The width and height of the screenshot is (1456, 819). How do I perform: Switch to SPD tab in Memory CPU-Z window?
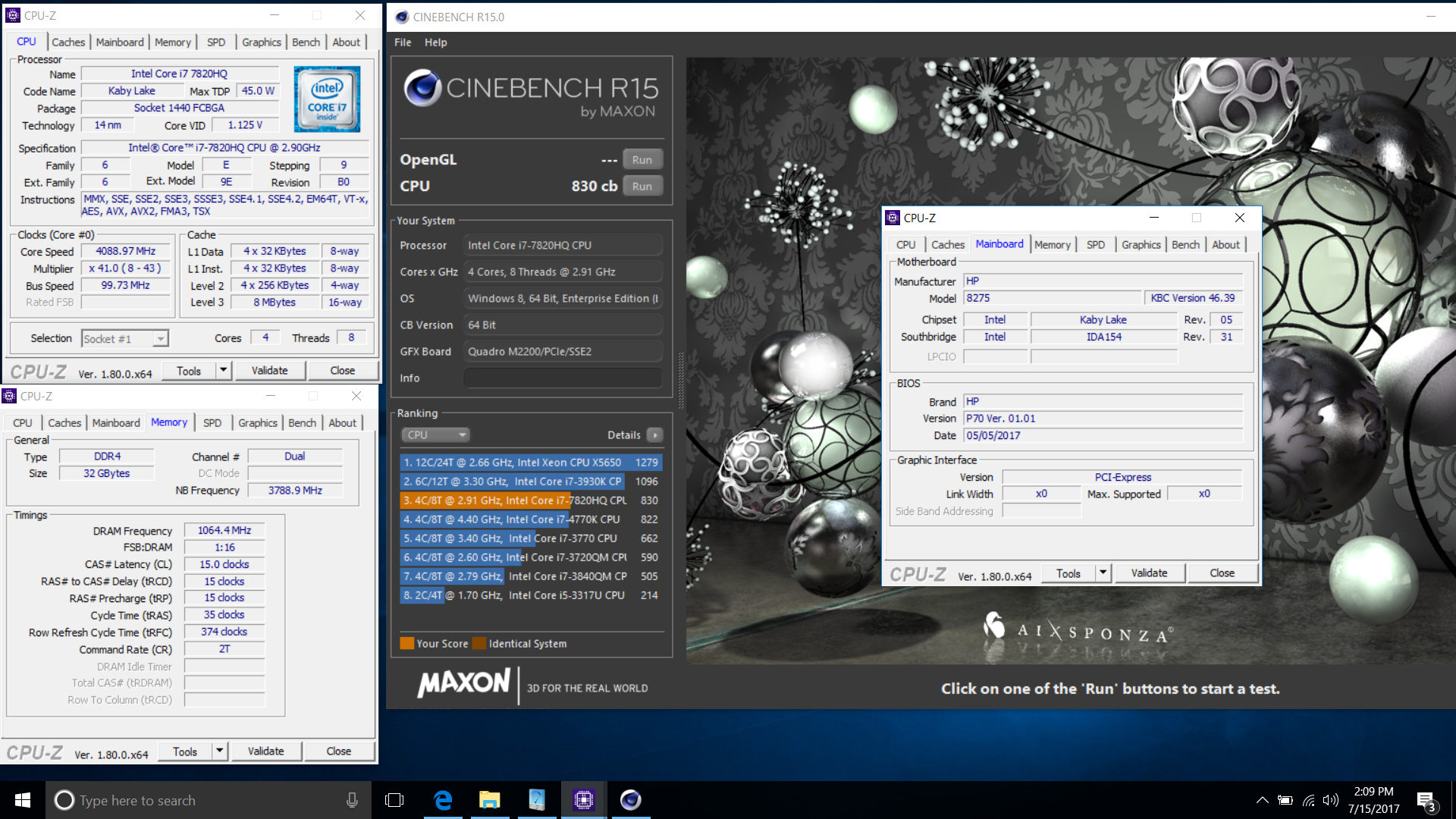pyautogui.click(x=212, y=423)
